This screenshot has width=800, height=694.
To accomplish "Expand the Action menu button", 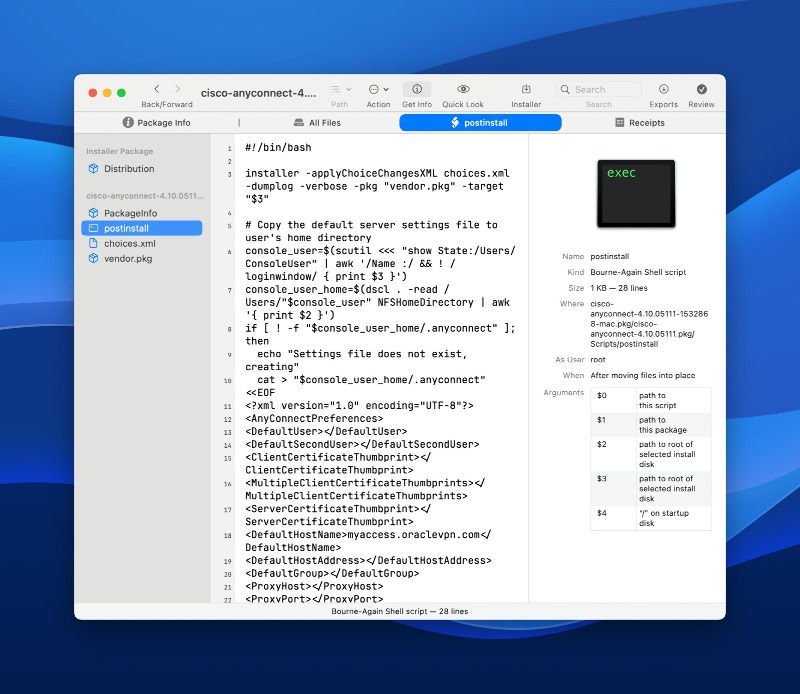I will tap(378, 89).
